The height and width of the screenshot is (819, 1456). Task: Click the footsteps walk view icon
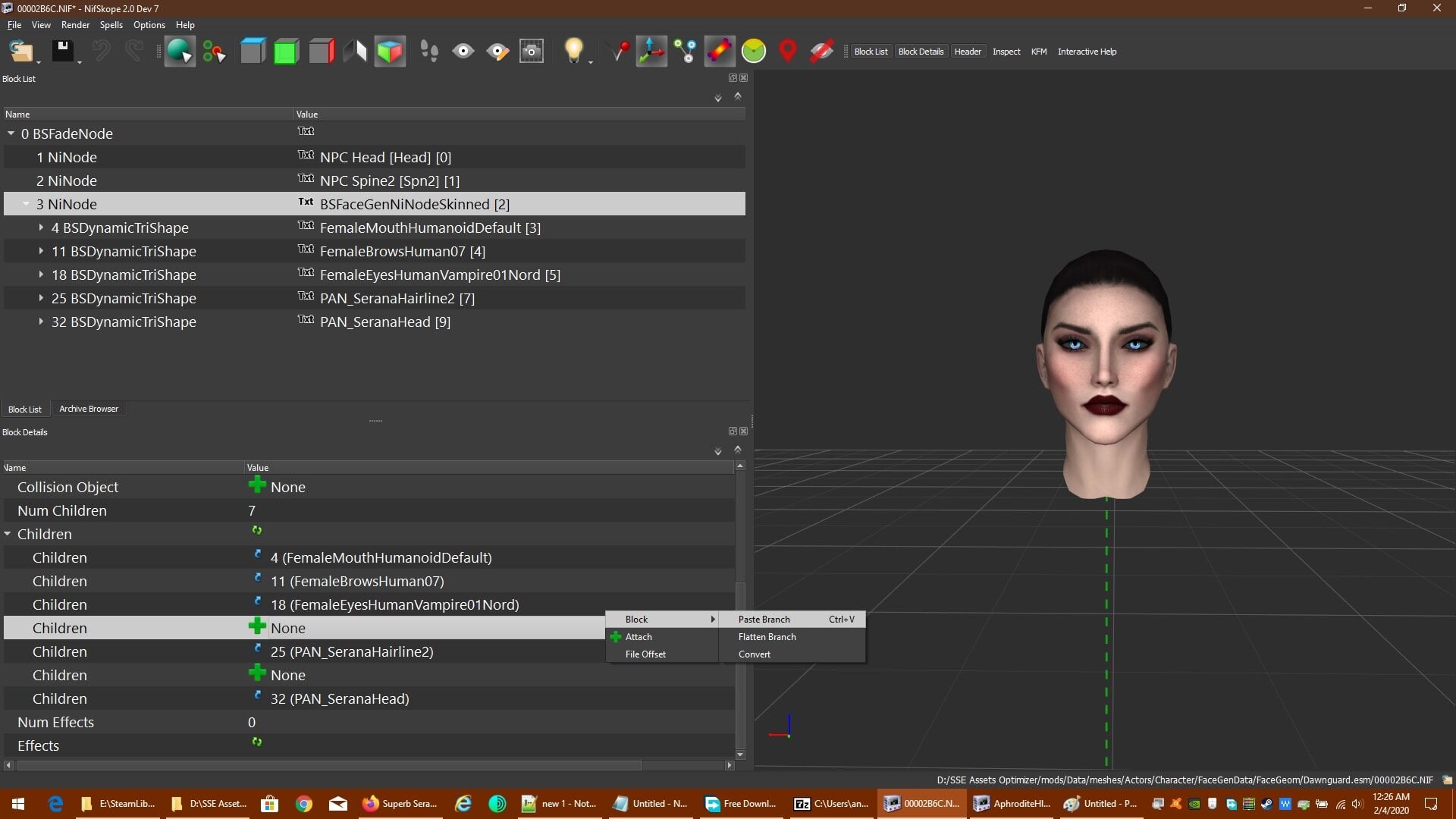tap(429, 52)
